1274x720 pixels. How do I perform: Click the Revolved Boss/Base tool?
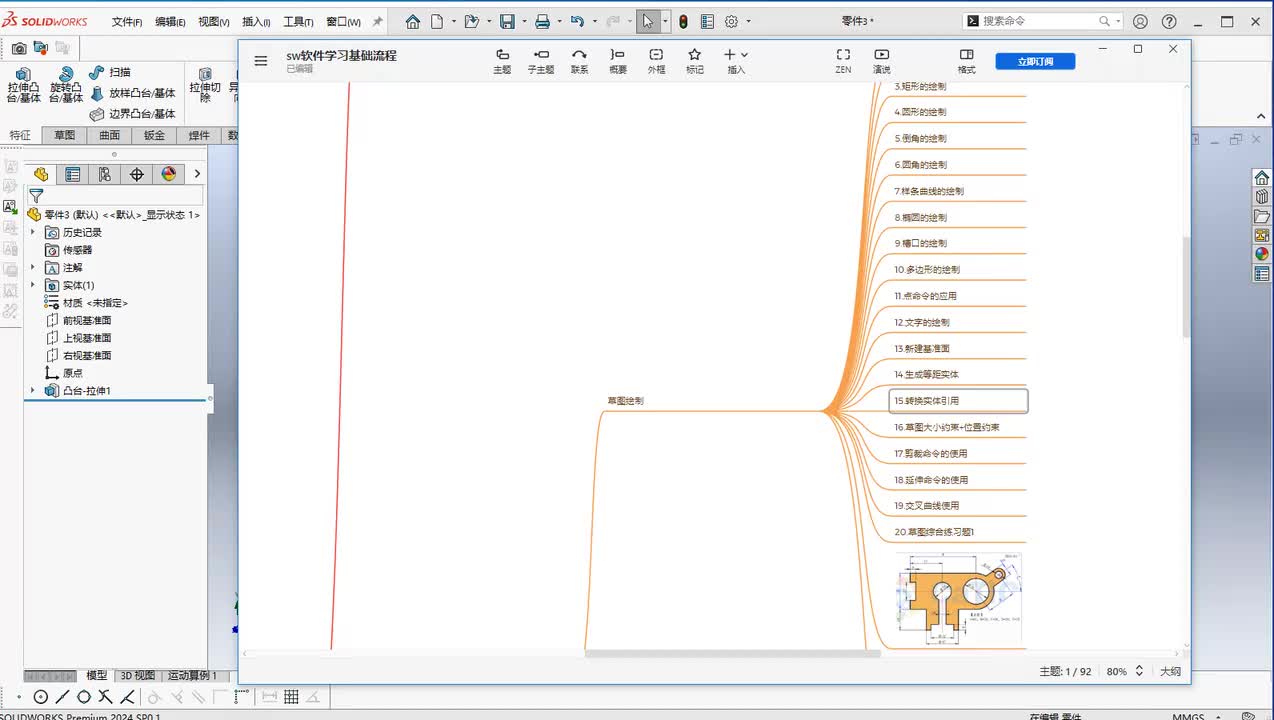click(x=66, y=85)
